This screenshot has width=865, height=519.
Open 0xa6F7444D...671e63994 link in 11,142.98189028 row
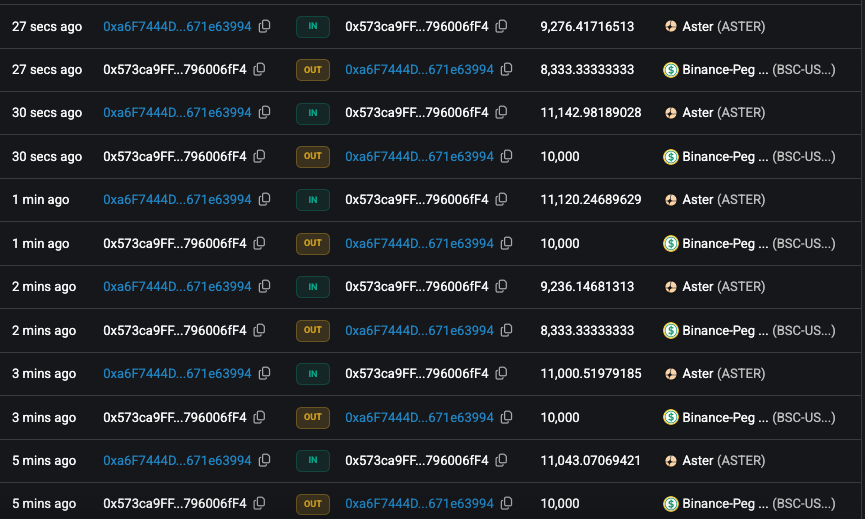point(177,113)
